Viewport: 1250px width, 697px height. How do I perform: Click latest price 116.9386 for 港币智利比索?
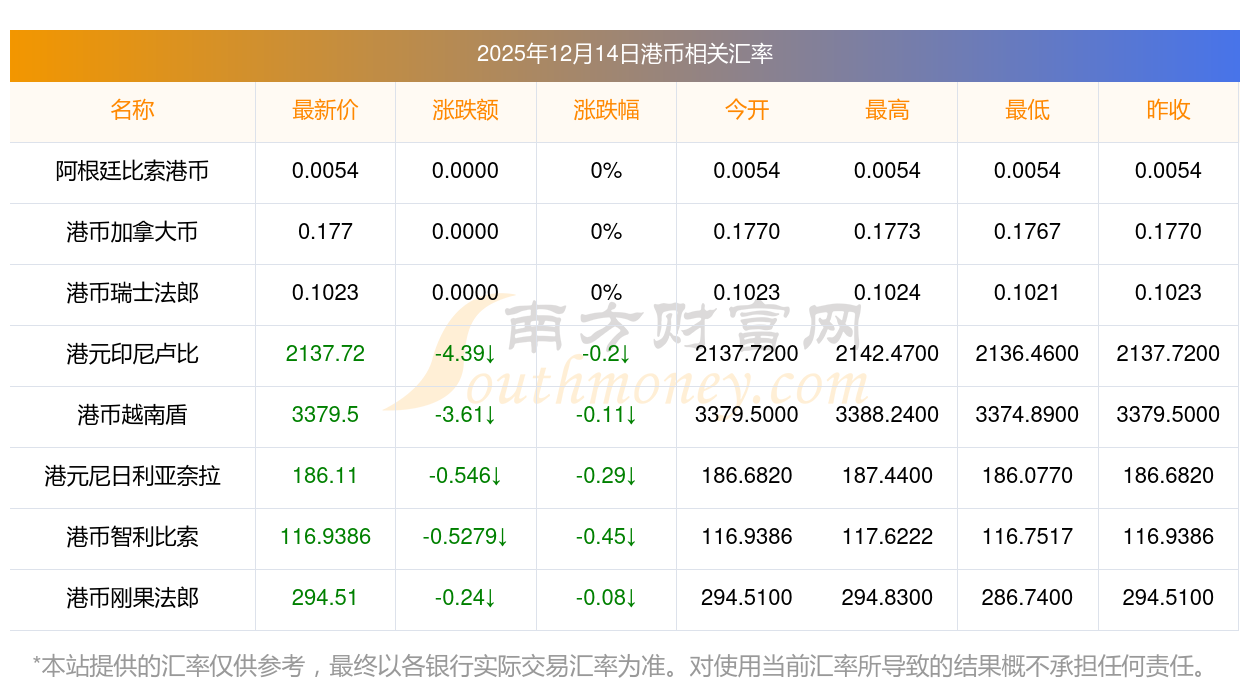point(325,537)
